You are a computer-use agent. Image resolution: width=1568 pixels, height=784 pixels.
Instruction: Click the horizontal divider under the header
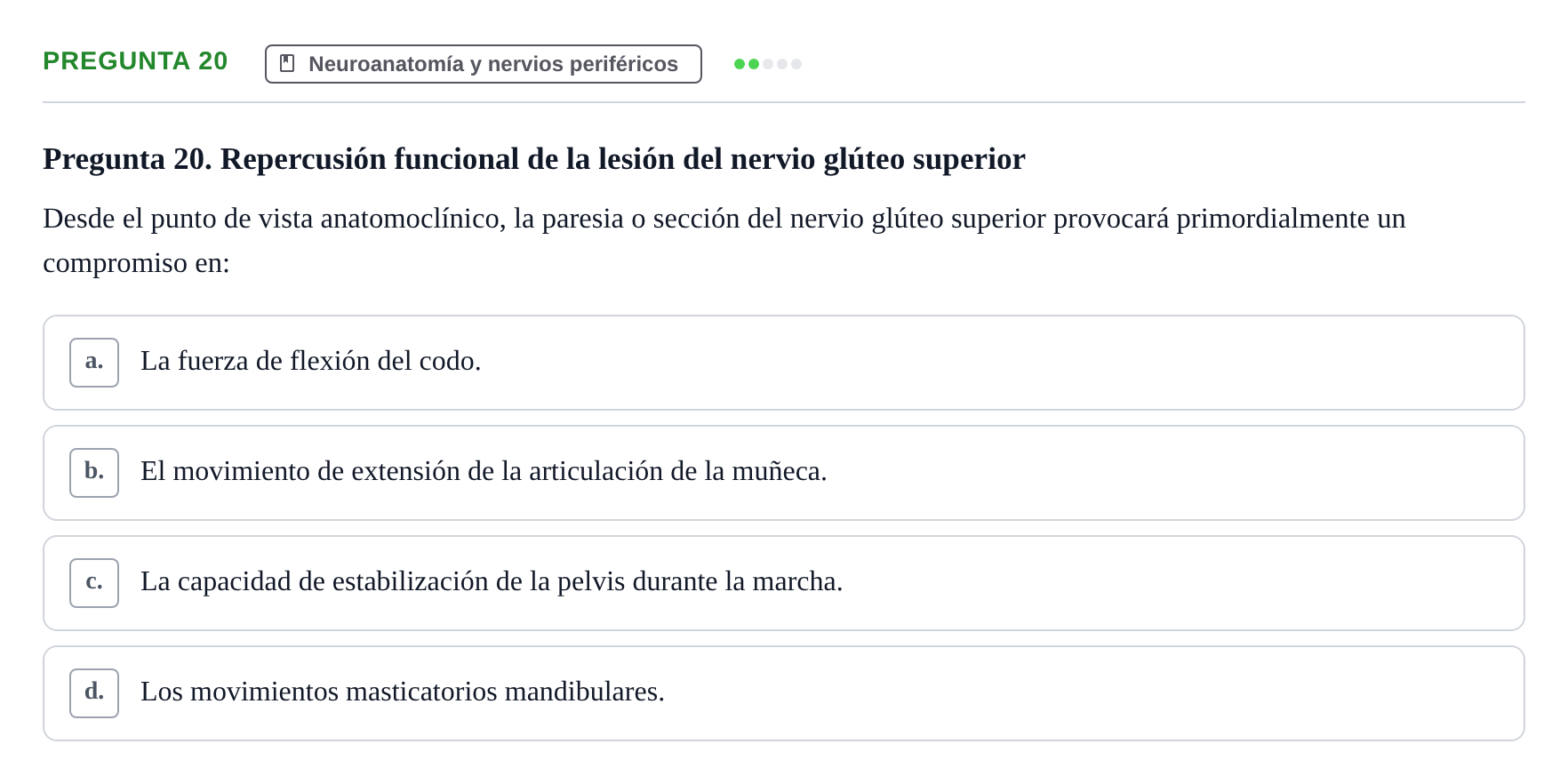click(784, 102)
